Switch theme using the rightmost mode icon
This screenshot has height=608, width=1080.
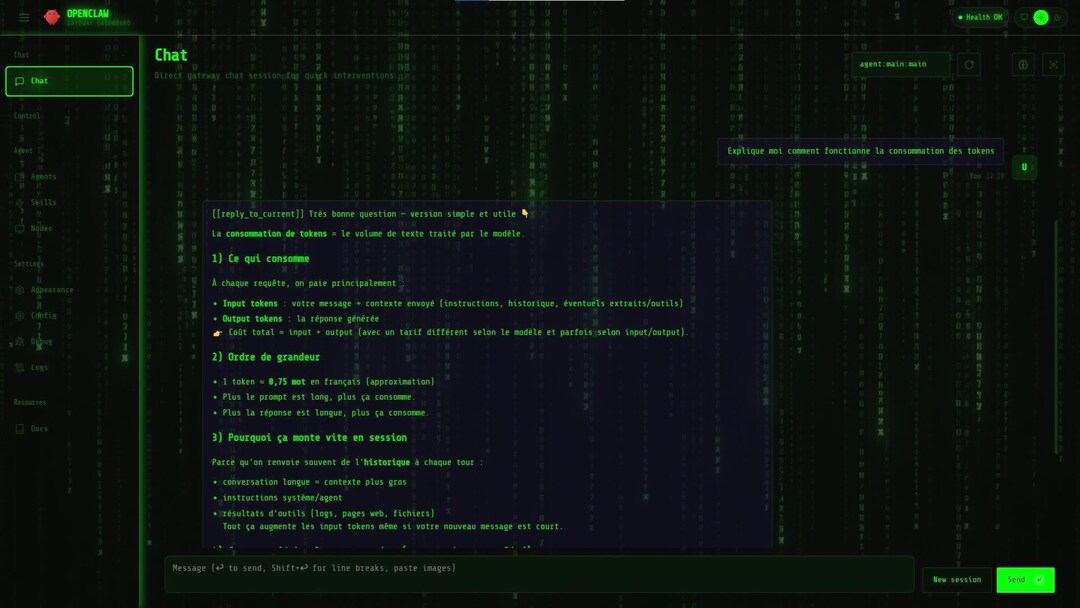point(1057,17)
